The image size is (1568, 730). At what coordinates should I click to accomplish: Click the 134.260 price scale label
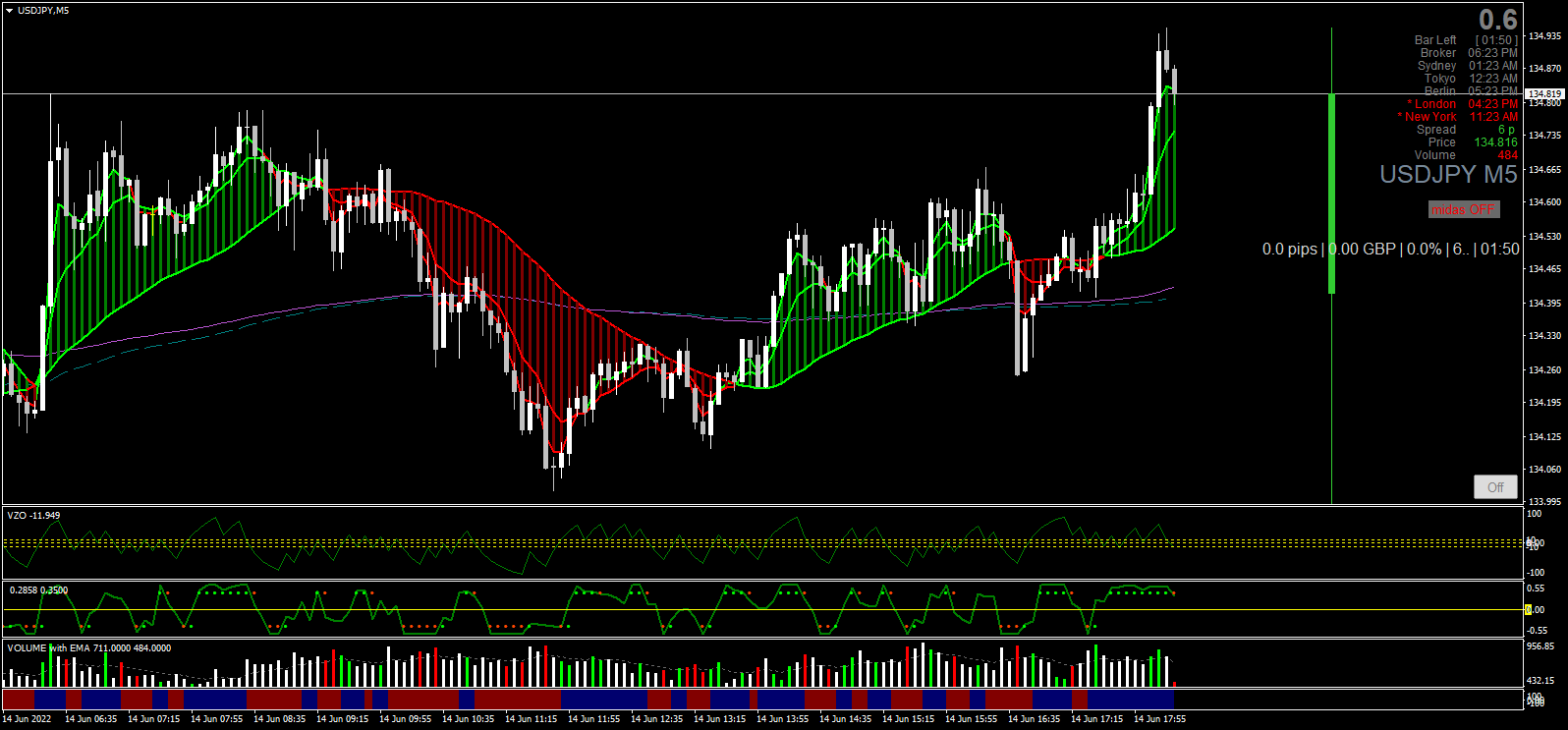tap(1545, 370)
